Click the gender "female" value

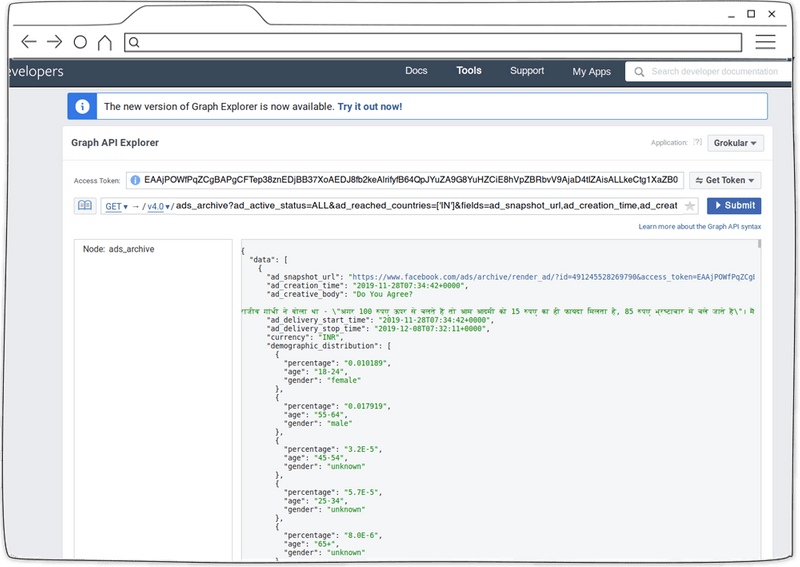pos(344,381)
